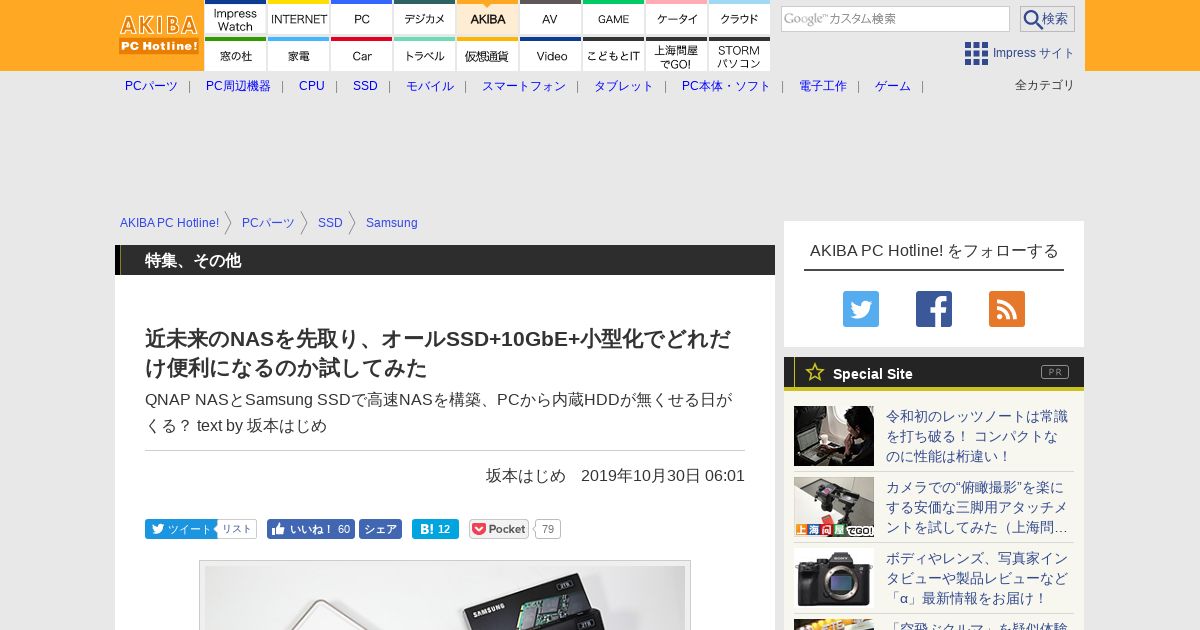
Task: Click the Twitter リスト button
Action: (237, 529)
